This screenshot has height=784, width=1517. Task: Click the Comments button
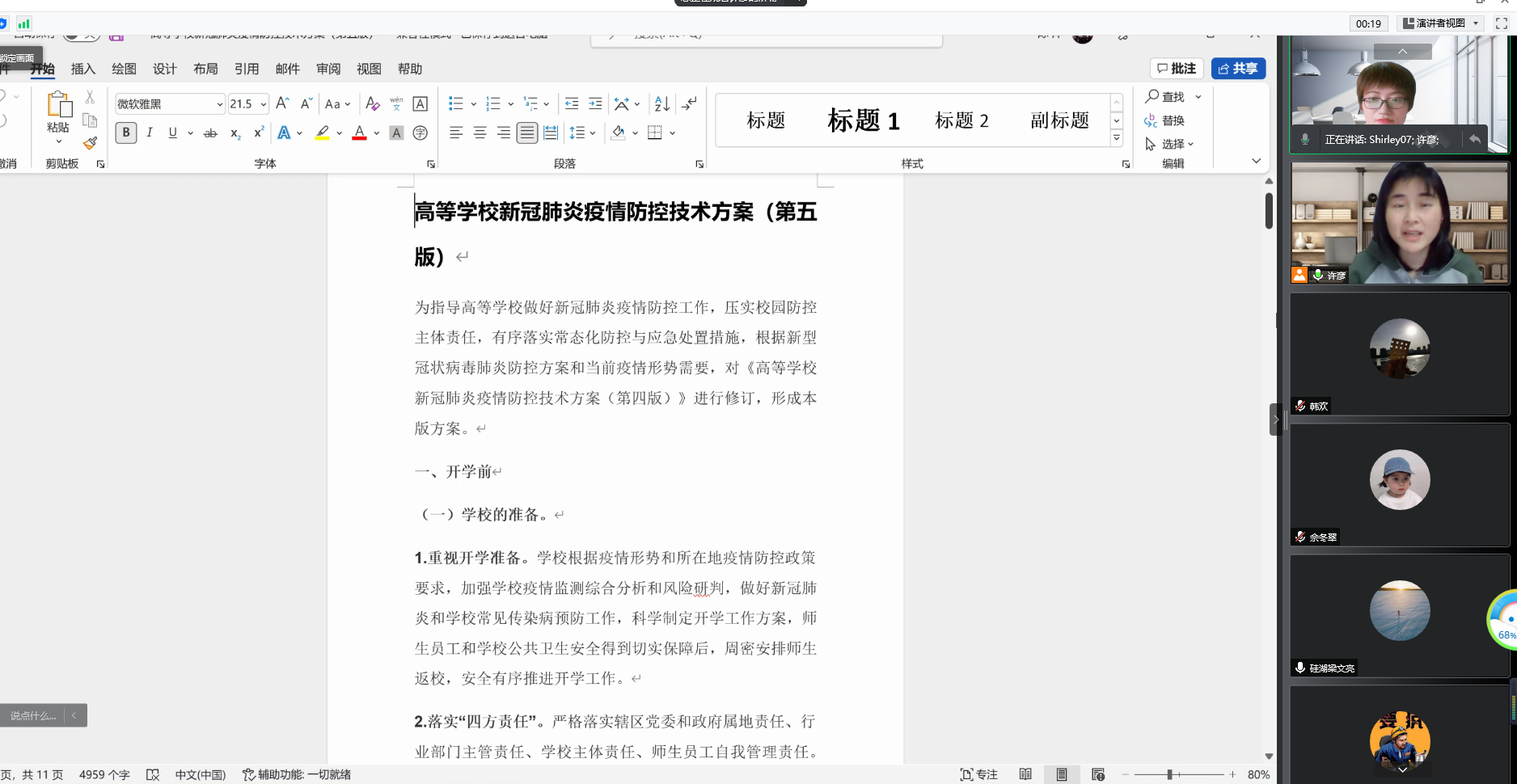pyautogui.click(x=1177, y=69)
